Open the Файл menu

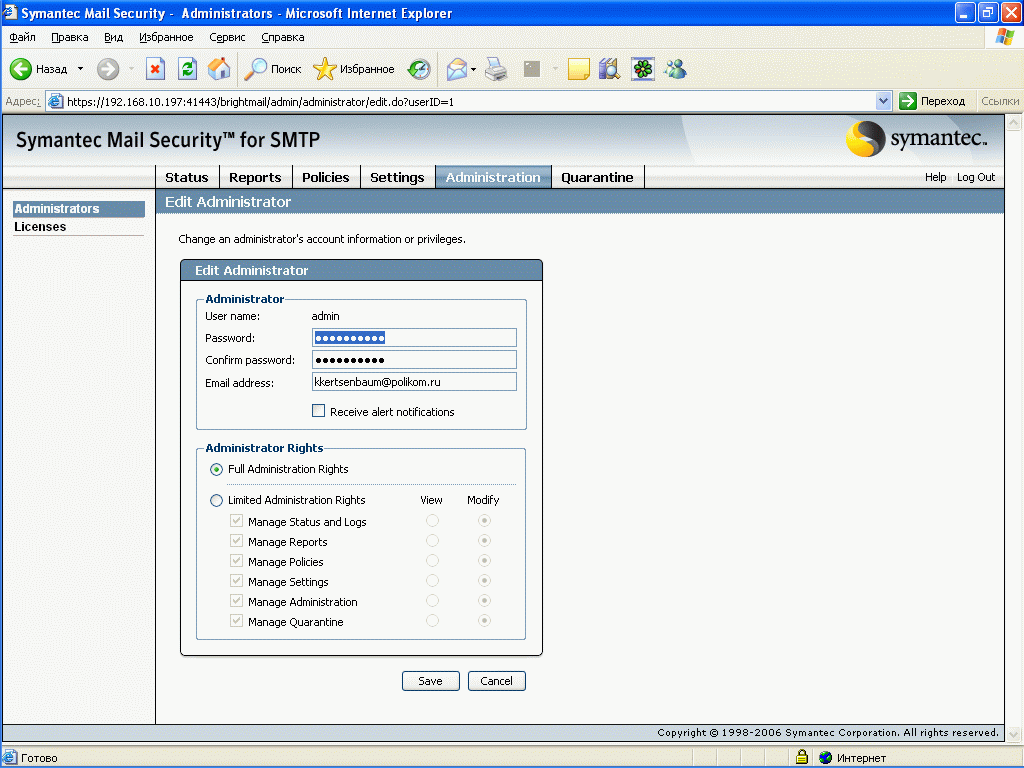point(22,37)
